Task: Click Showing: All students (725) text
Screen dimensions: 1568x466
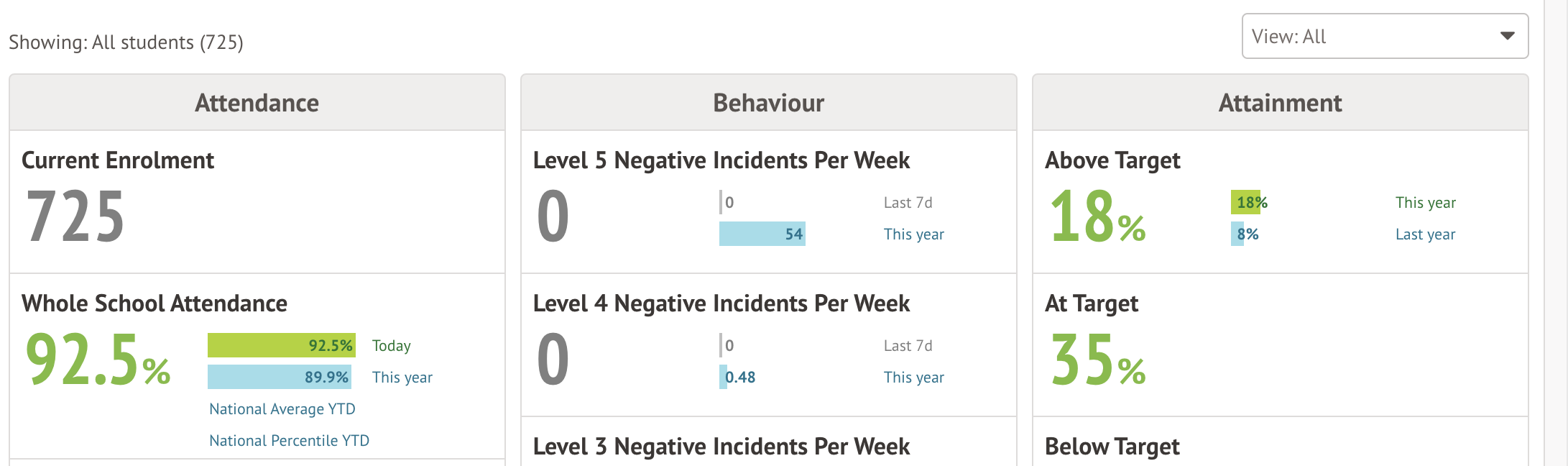Action: click(126, 42)
